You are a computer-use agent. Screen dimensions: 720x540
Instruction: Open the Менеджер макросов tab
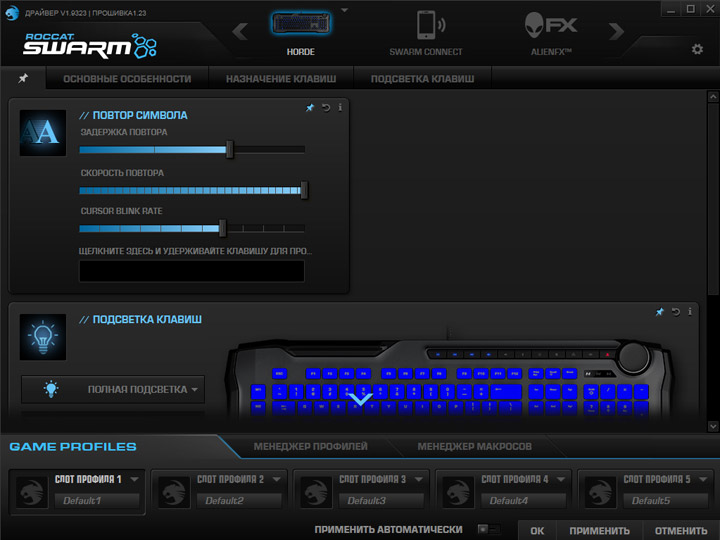click(474, 446)
